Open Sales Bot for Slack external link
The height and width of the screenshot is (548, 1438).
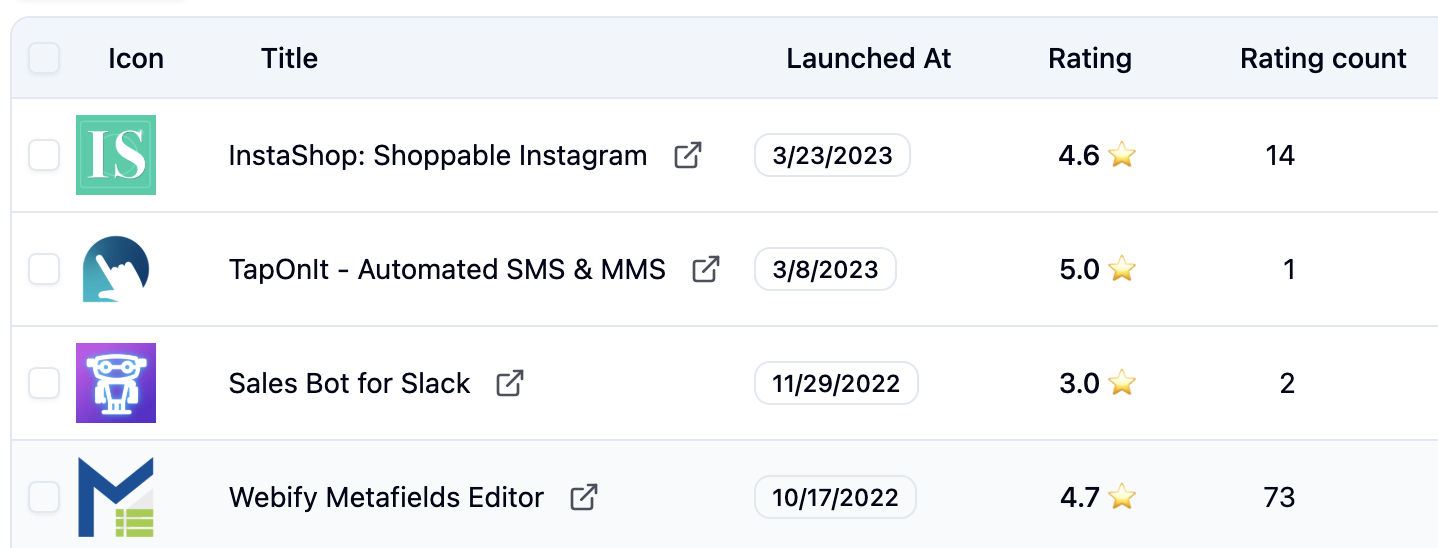tap(510, 383)
